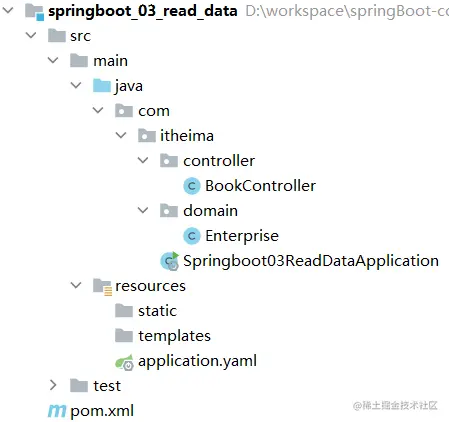449x422 pixels.
Task: Collapse the resources folder node
Action: tap(76, 285)
